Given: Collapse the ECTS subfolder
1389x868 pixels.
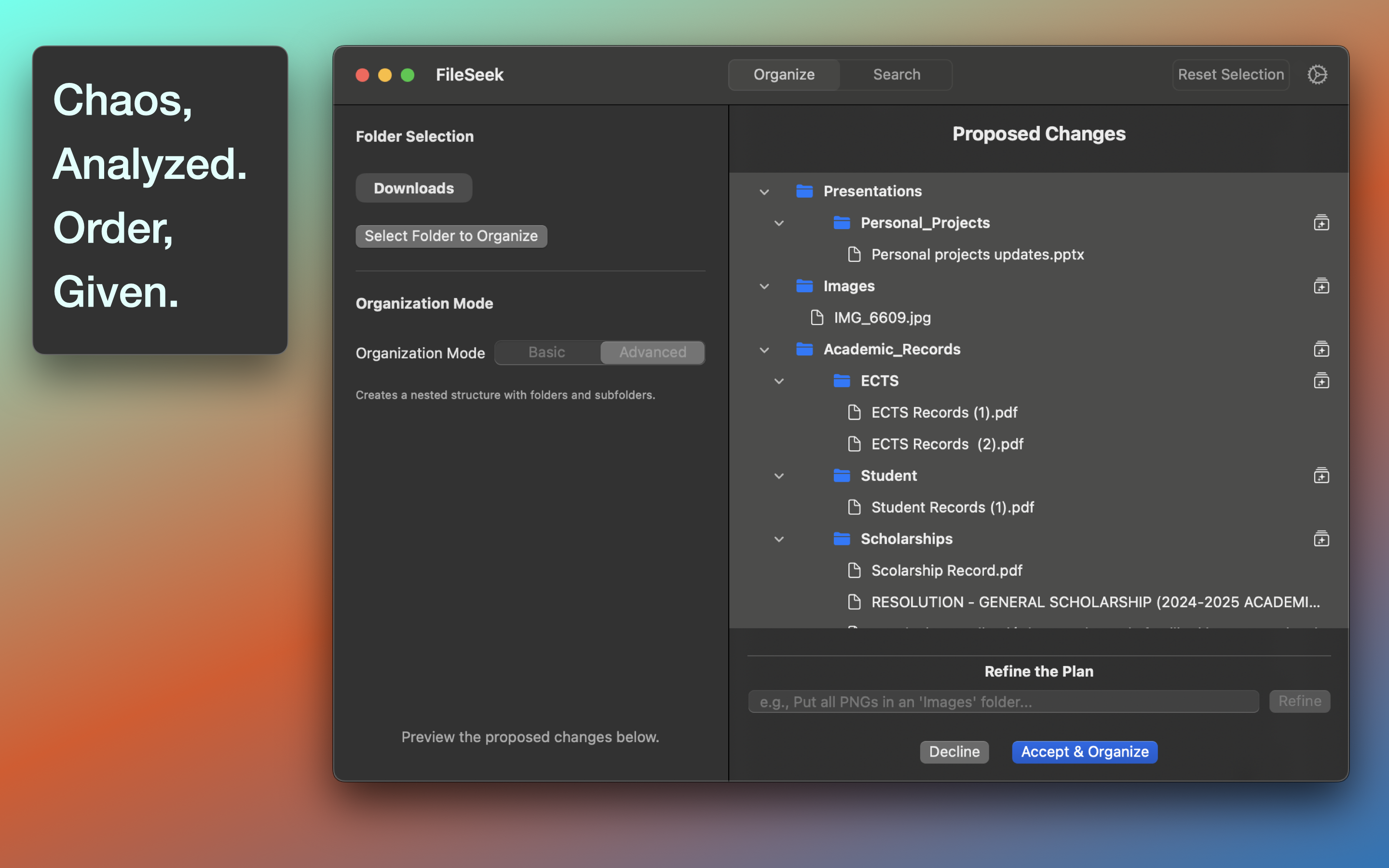Looking at the screenshot, I should pos(779,381).
